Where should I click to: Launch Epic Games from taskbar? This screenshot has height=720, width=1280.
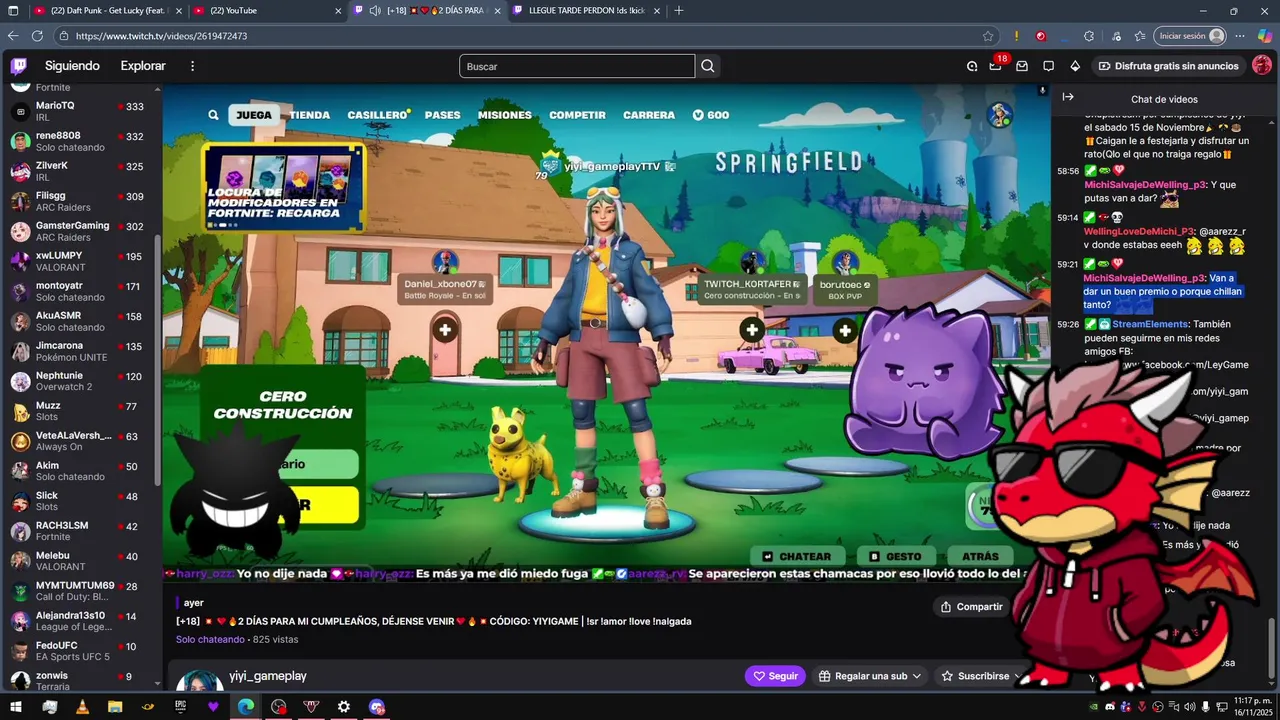(x=180, y=707)
